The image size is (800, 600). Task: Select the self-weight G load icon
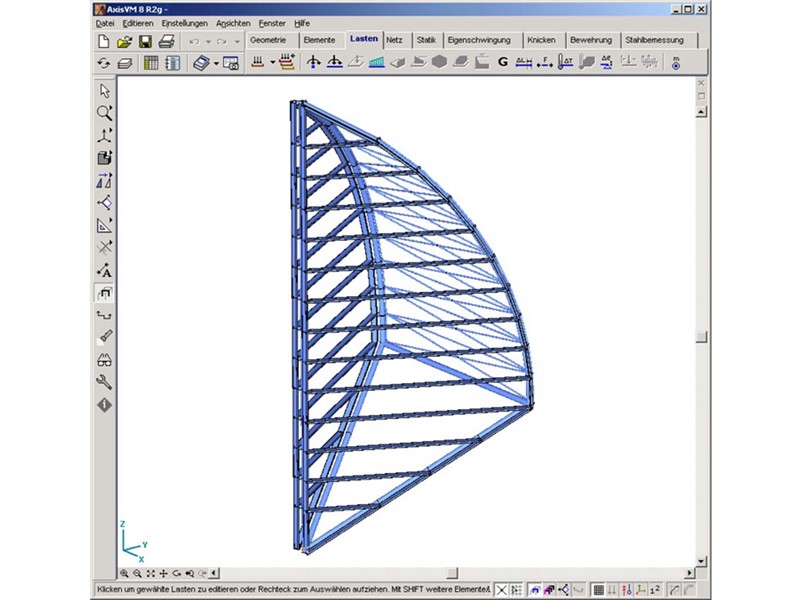[503, 63]
